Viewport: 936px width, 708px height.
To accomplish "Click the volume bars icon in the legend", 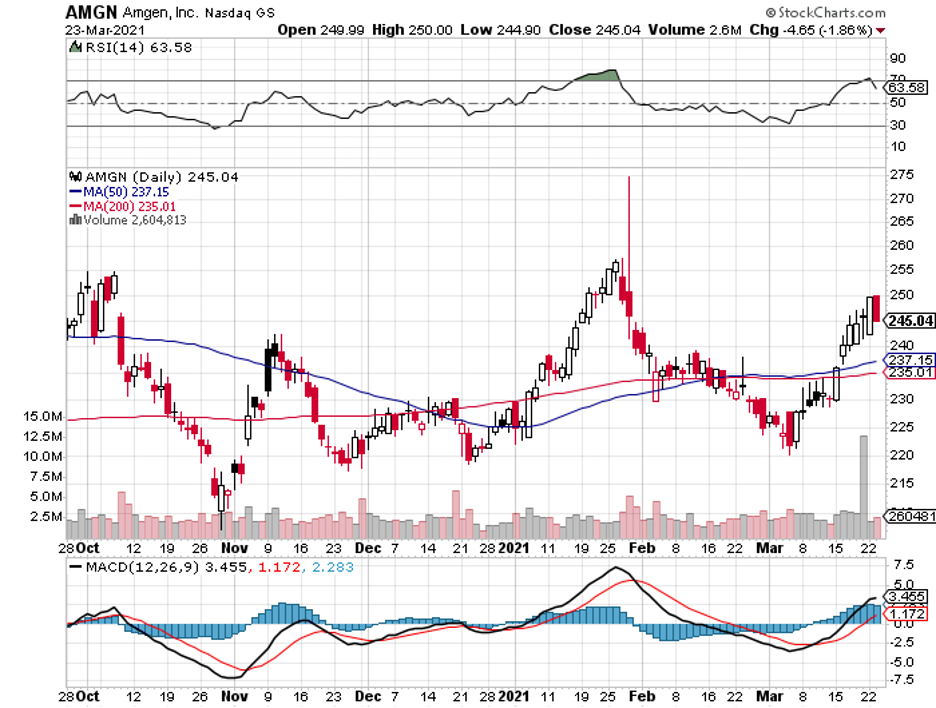I will (73, 220).
